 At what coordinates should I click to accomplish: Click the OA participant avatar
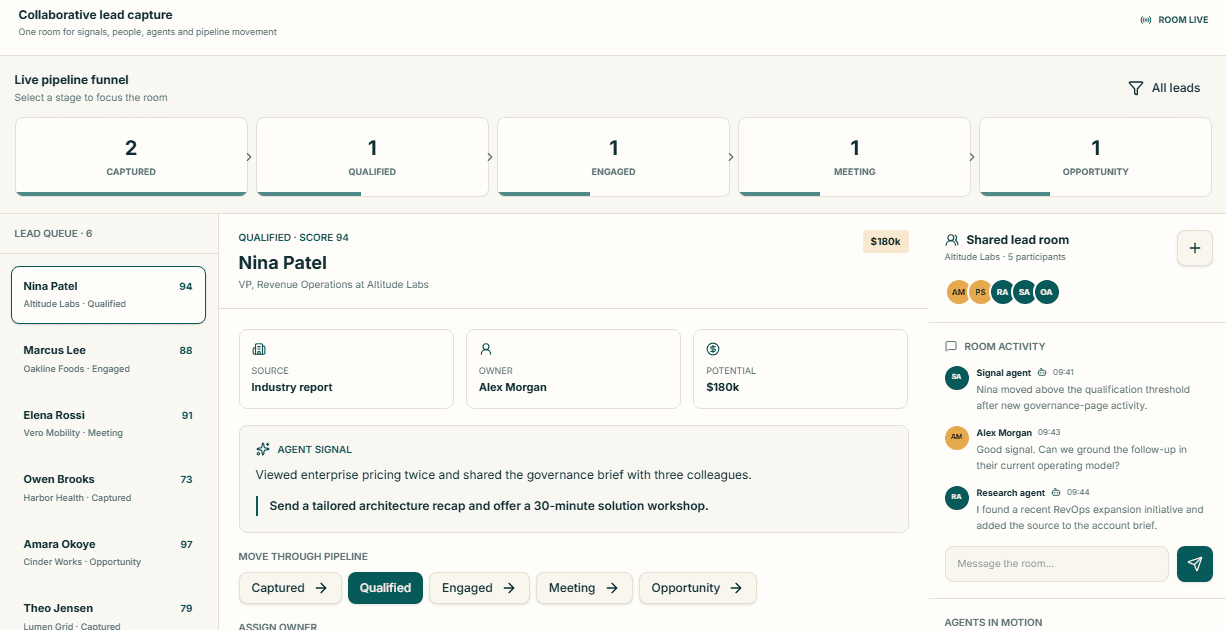tap(1046, 292)
